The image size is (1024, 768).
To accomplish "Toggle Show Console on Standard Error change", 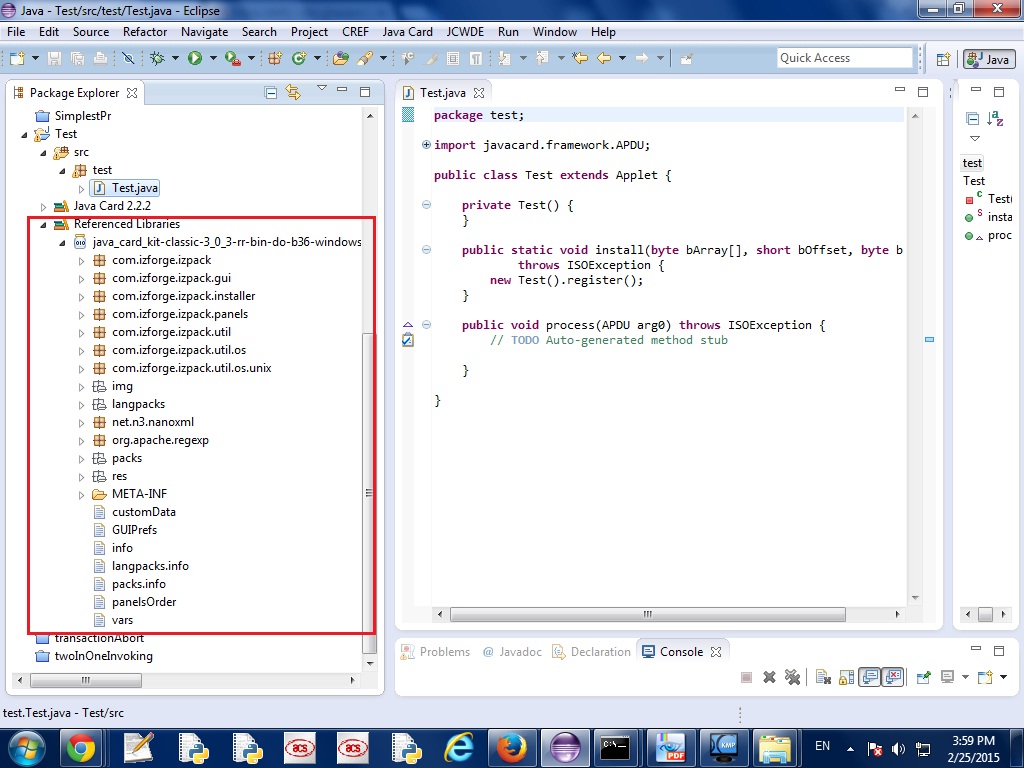I will point(893,677).
